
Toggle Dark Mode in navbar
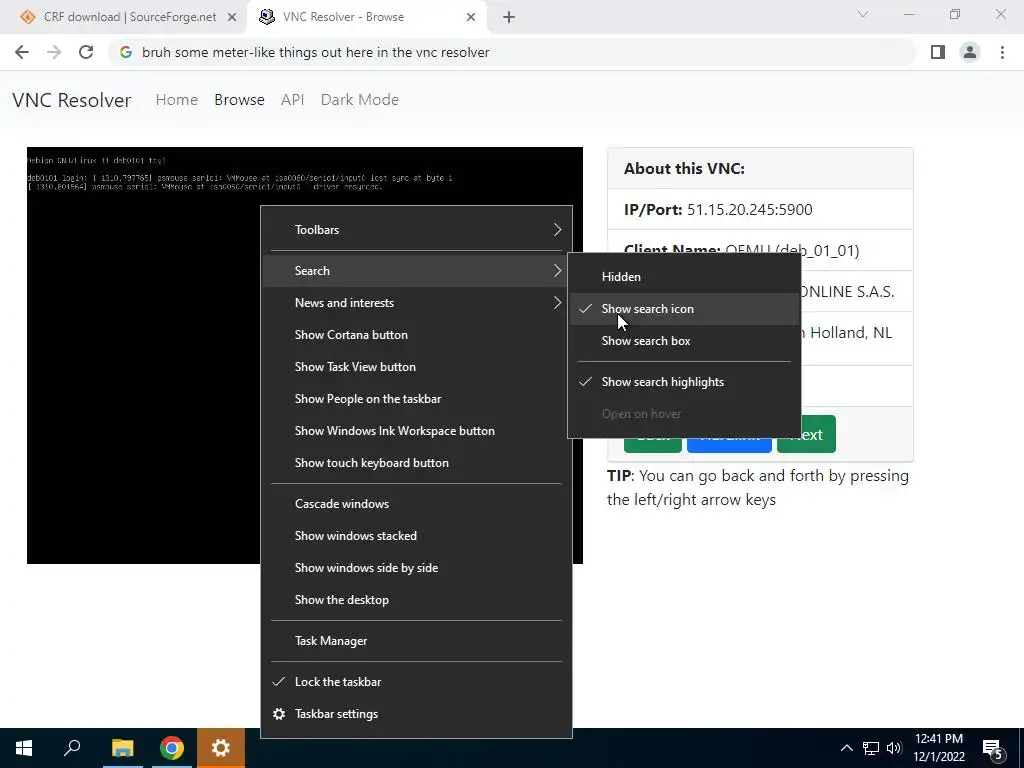coord(360,100)
